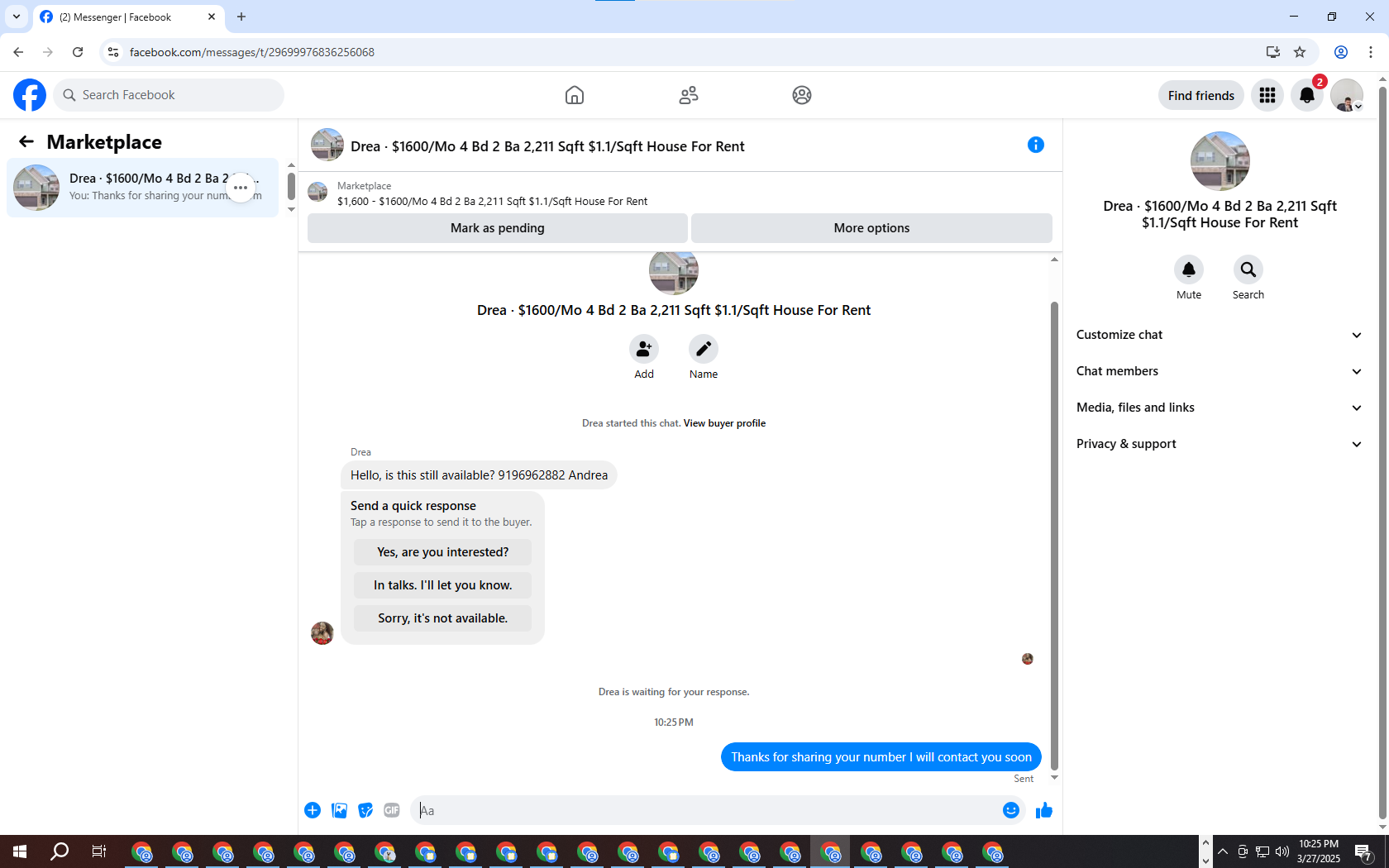Close the Messenger | Facebook tab
The height and width of the screenshot is (868, 1389).
click(x=212, y=17)
